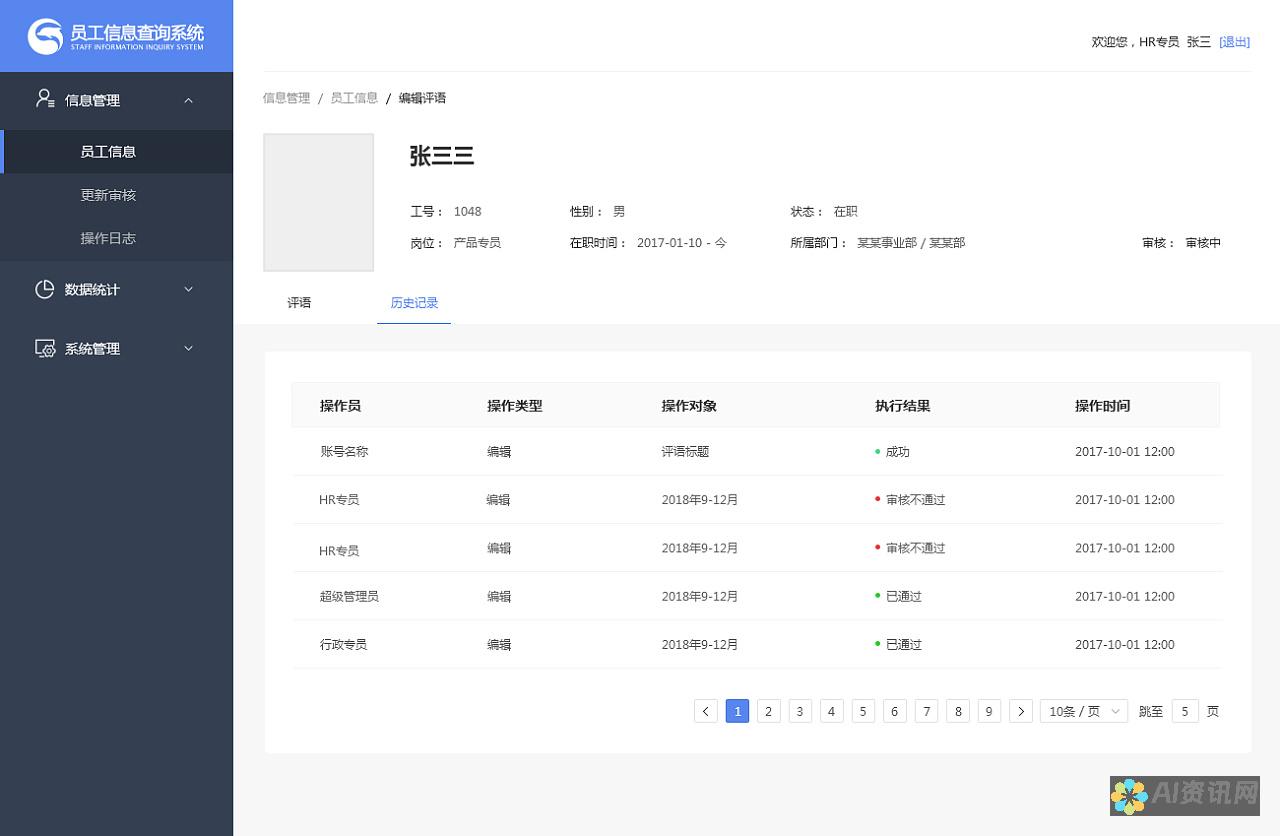Switch to the 历史记录 tab
Image resolution: width=1280 pixels, height=836 pixels.
click(414, 302)
